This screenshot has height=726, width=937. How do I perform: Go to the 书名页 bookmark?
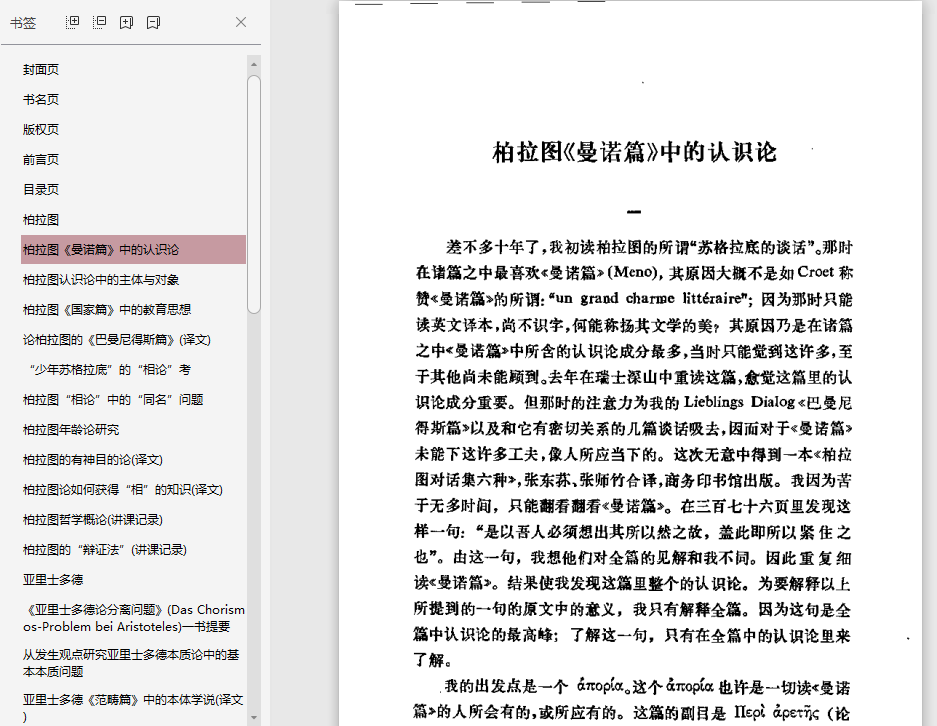[x=41, y=100]
